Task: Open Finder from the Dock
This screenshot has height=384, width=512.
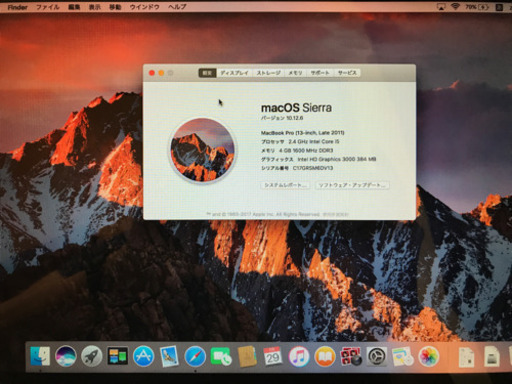Action: [40, 356]
